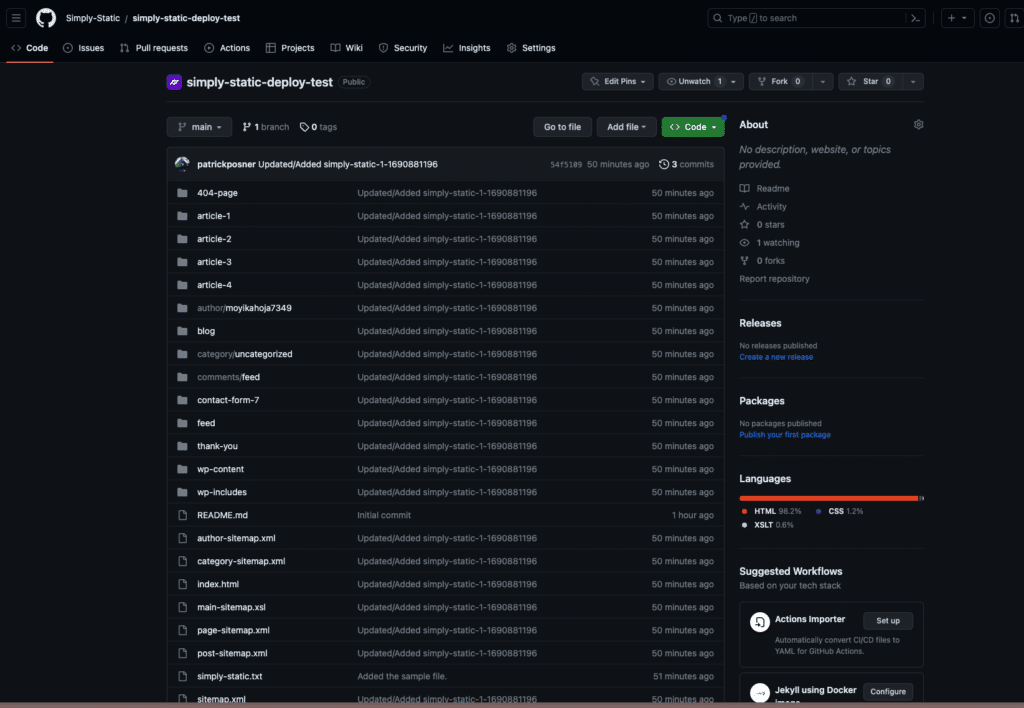Expand the Add file dropdown

pyautogui.click(x=626, y=127)
